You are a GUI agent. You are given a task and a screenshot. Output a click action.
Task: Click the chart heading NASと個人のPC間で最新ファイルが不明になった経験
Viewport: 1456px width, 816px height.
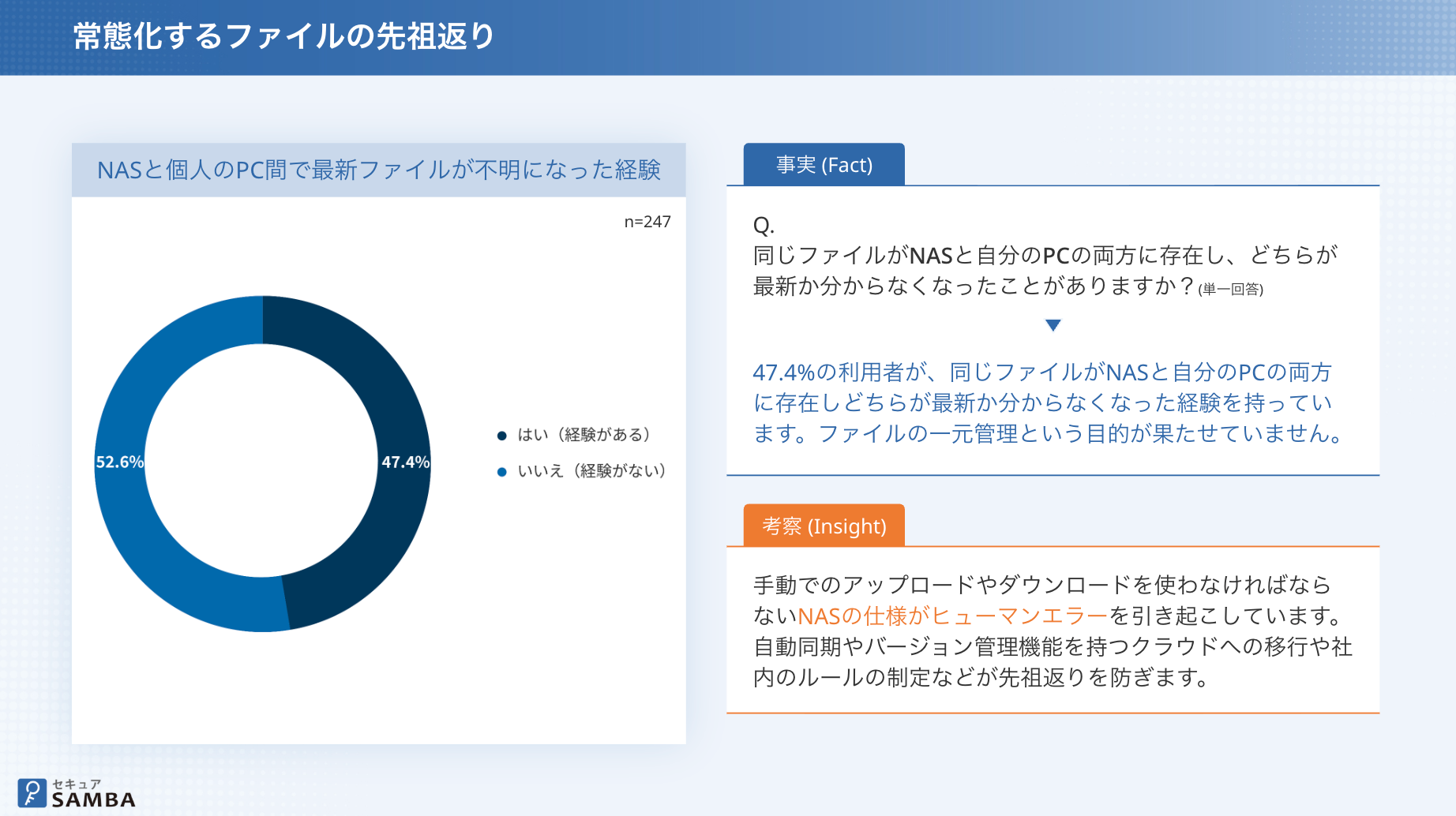click(x=379, y=170)
